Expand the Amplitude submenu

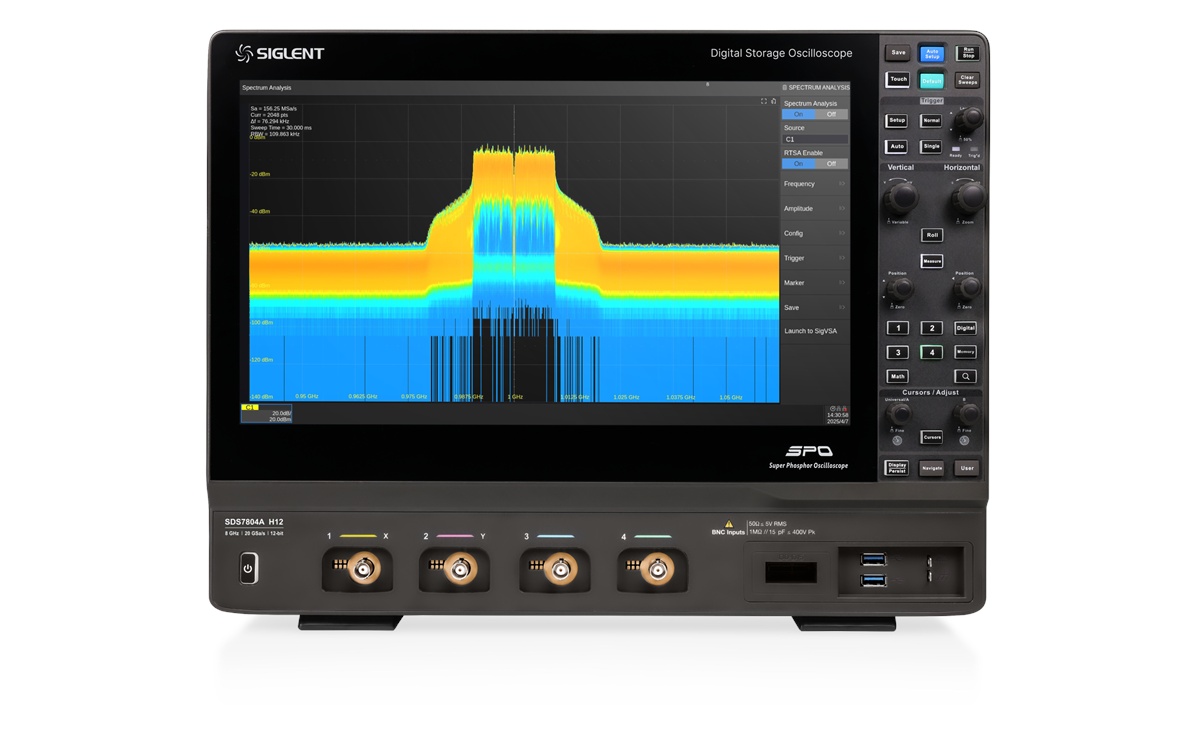pyautogui.click(x=815, y=209)
